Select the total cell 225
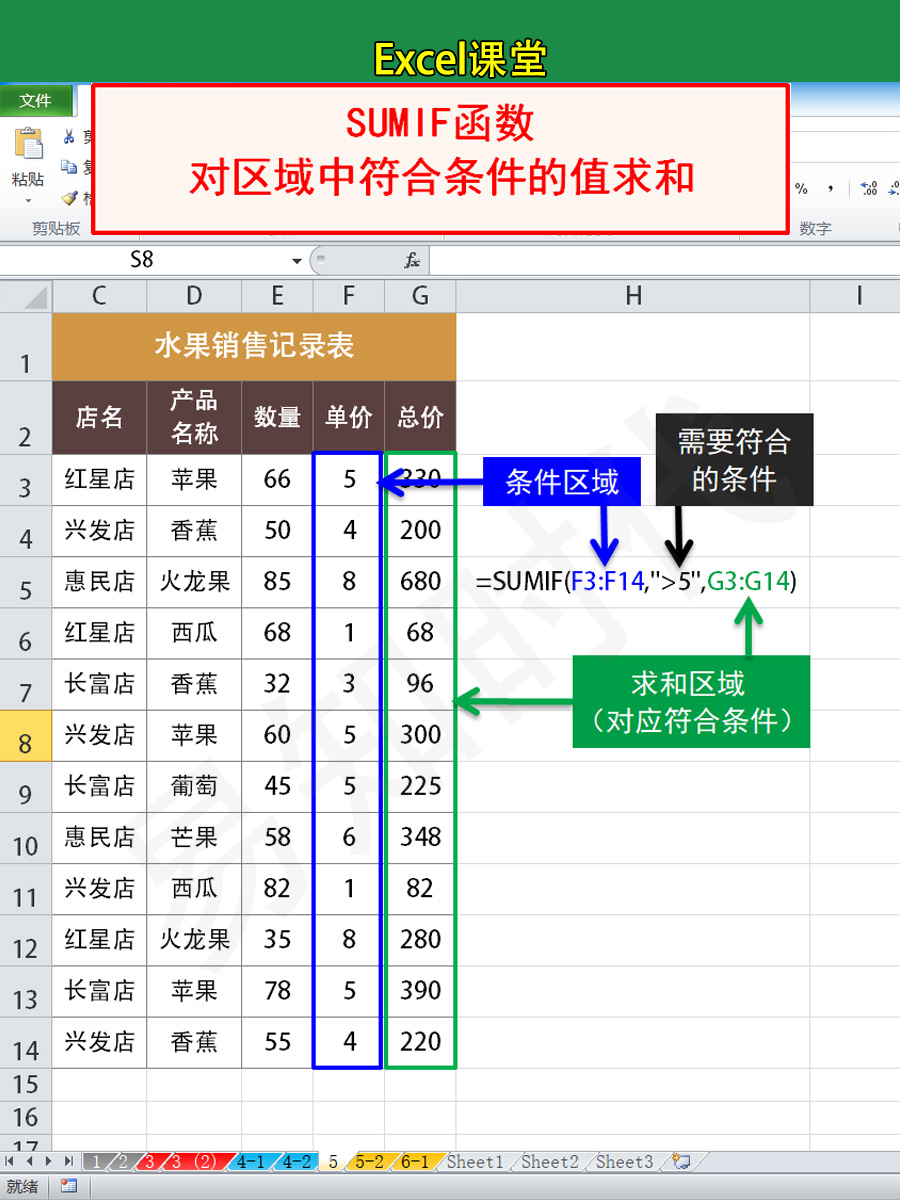 420,786
